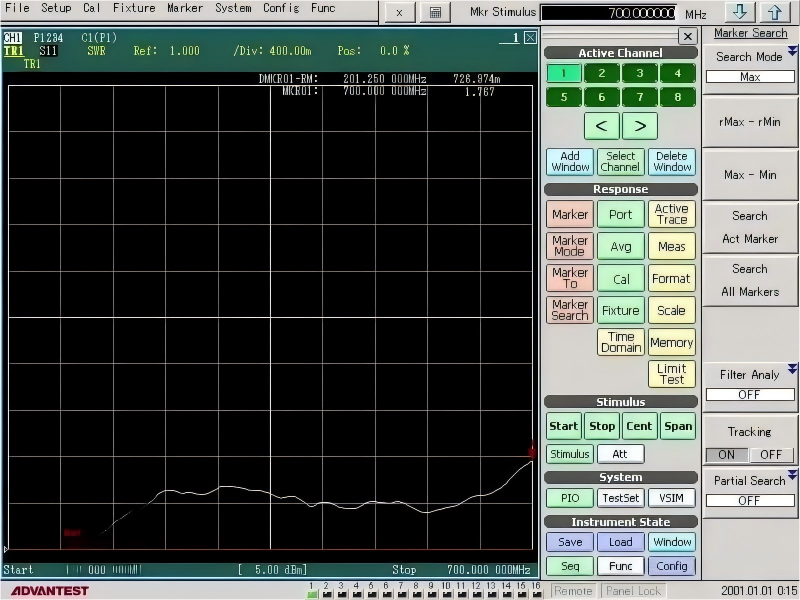
Task: Open the Marker menu
Action: click(185, 8)
